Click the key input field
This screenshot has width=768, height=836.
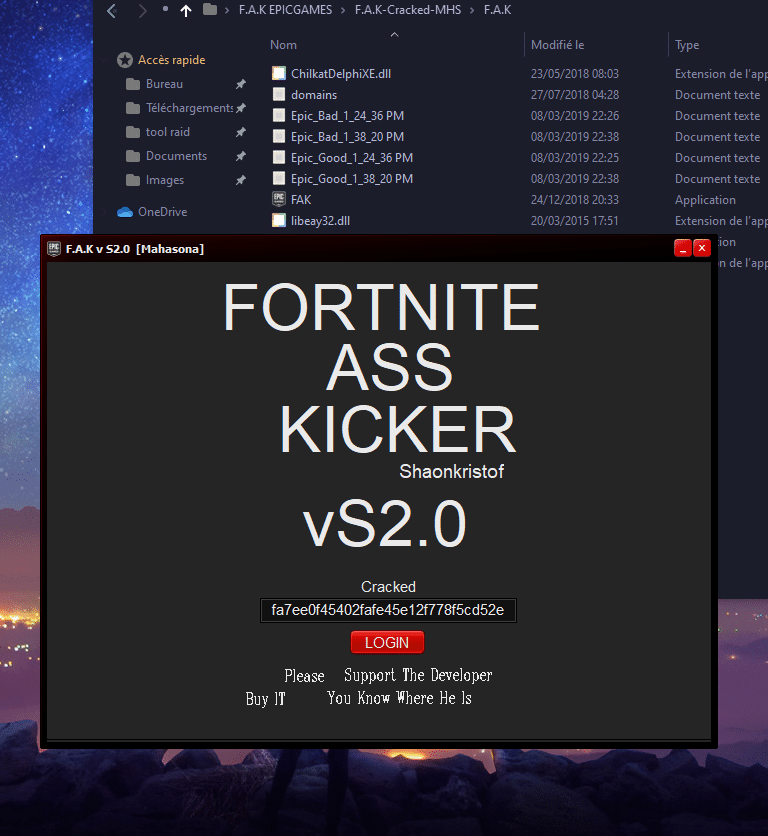(388, 610)
